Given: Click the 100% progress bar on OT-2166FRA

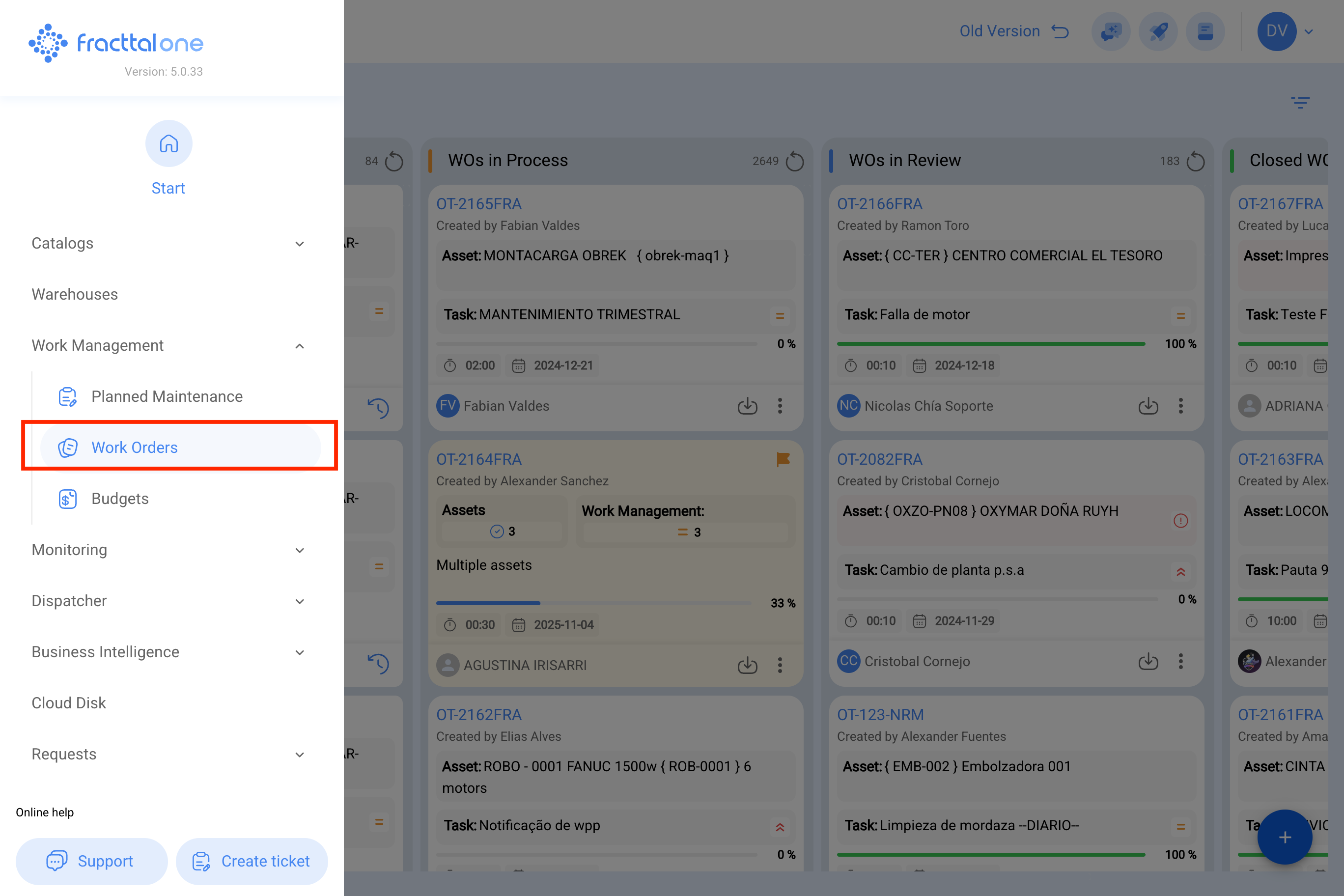Looking at the screenshot, I should click(x=991, y=343).
